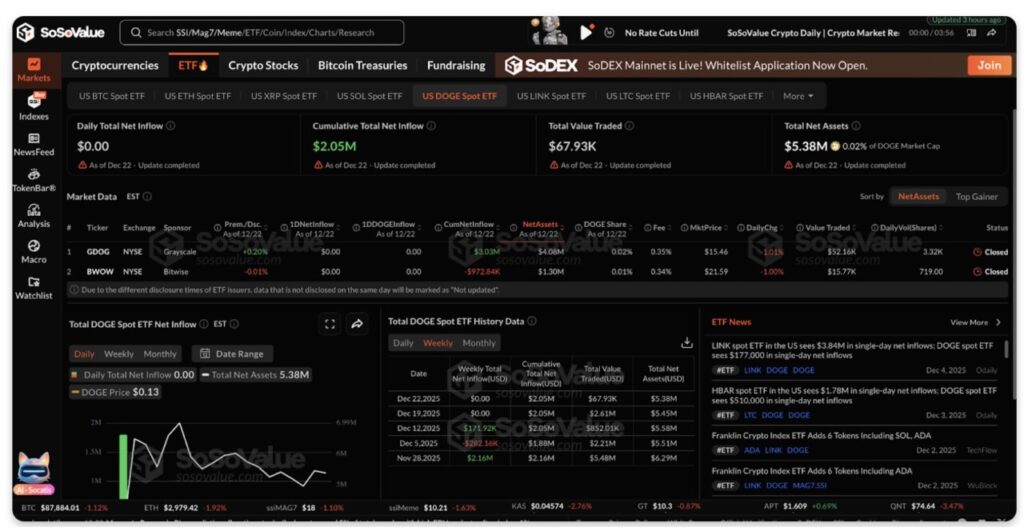This screenshot has width=1024, height=527.
Task: Open the Watchlist sidebar icon
Action: click(33, 287)
